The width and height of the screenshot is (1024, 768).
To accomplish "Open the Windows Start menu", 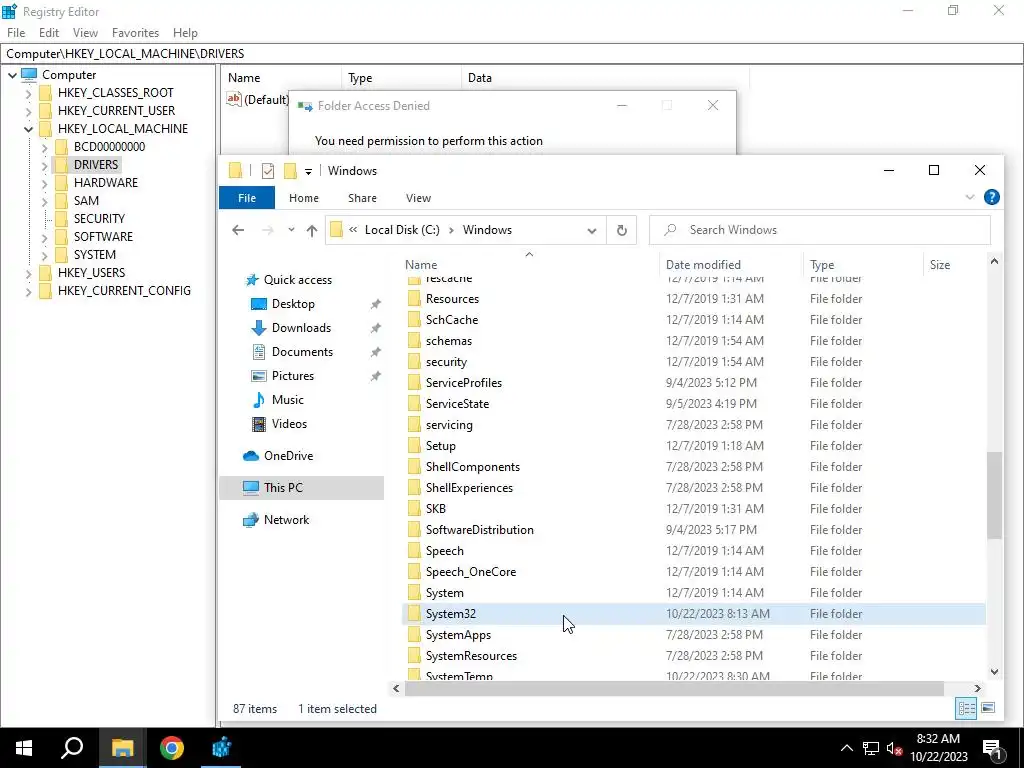I will 24,748.
